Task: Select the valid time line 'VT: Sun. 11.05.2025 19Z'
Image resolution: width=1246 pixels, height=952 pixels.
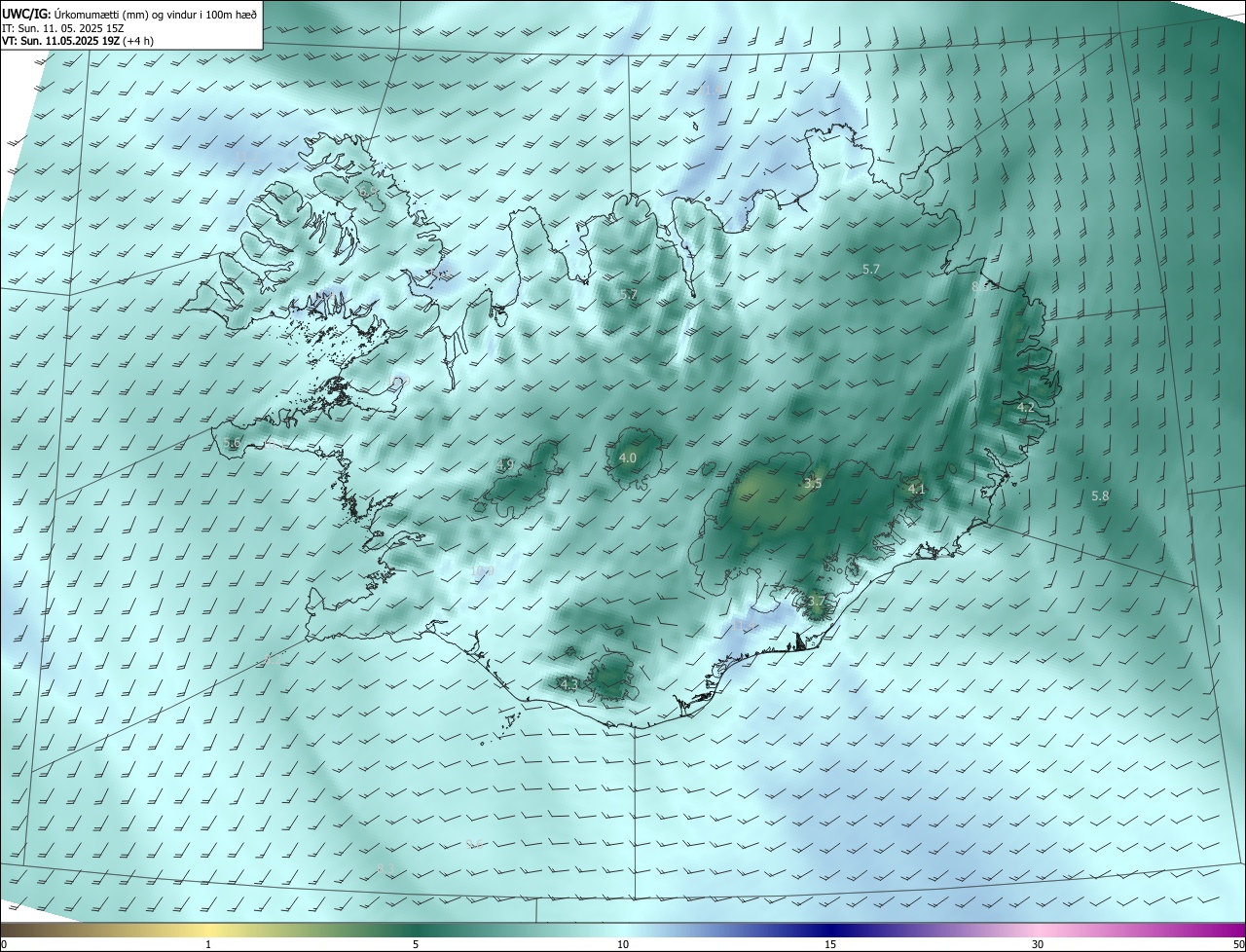Action: click(x=60, y=41)
